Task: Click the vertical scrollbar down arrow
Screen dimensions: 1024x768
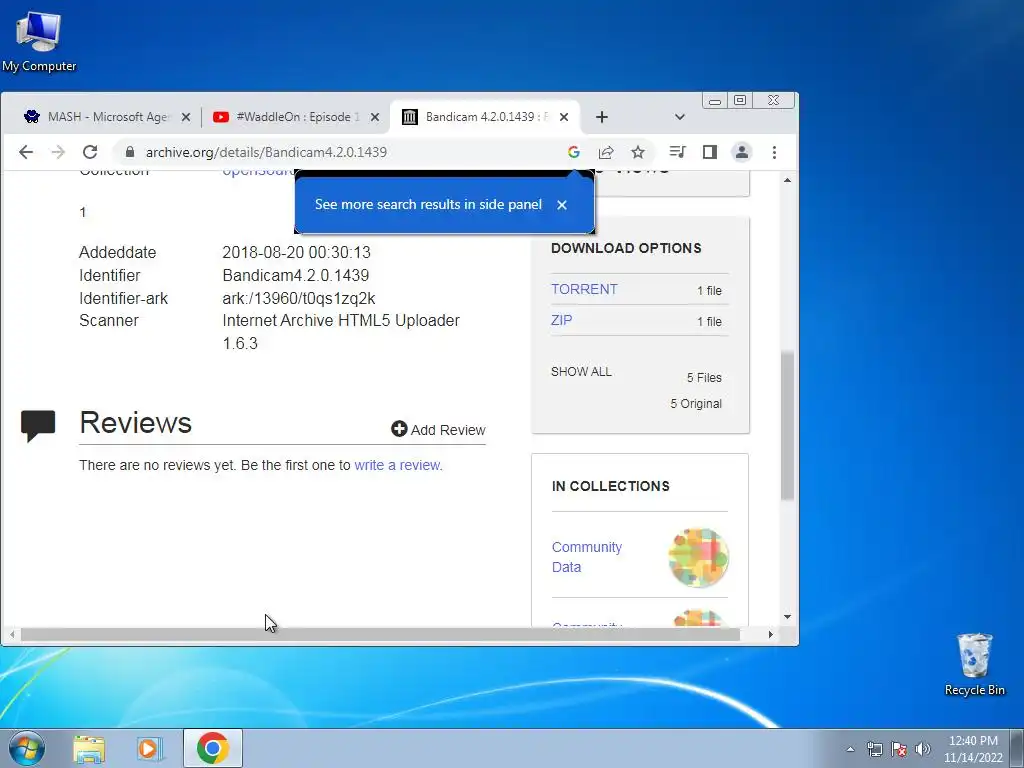Action: coord(788,616)
